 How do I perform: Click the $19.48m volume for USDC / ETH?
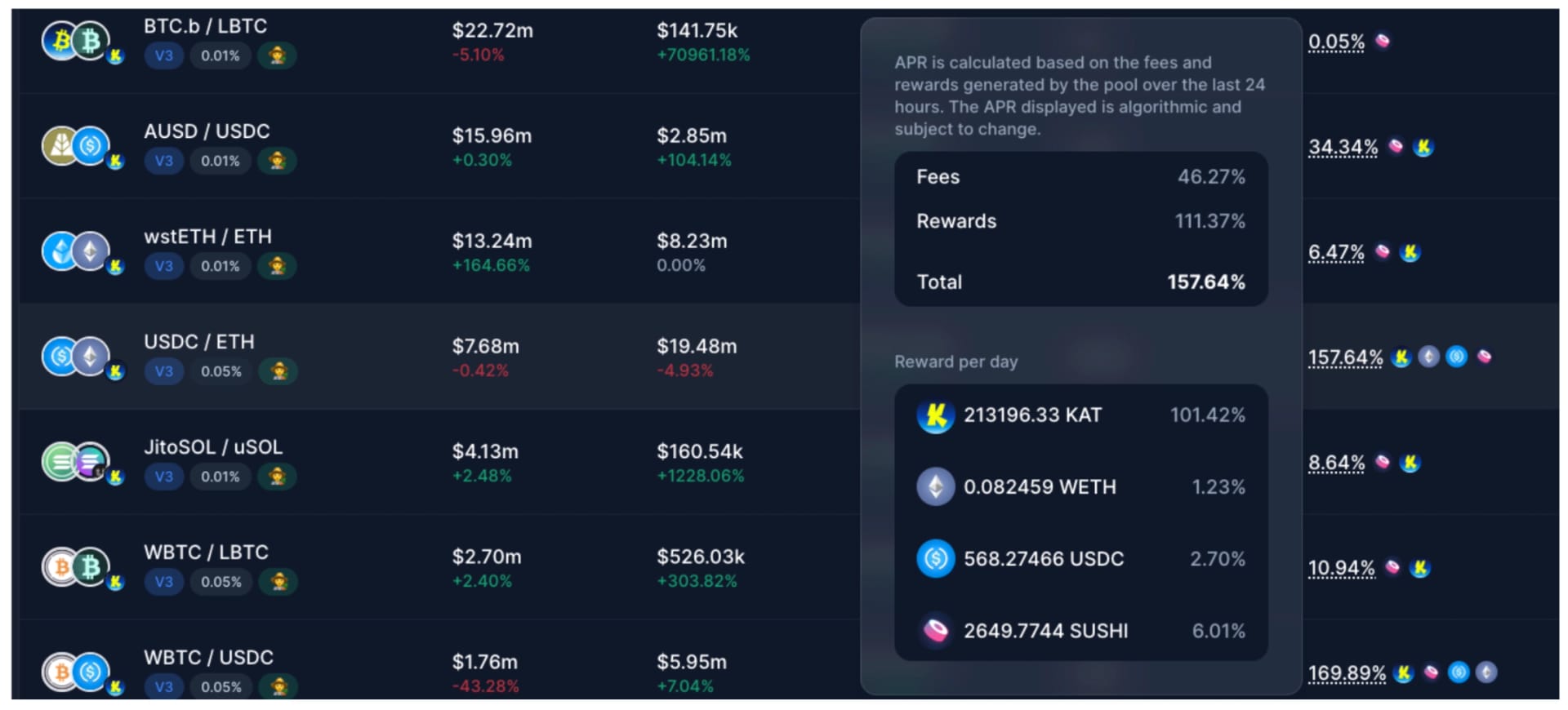[697, 346]
